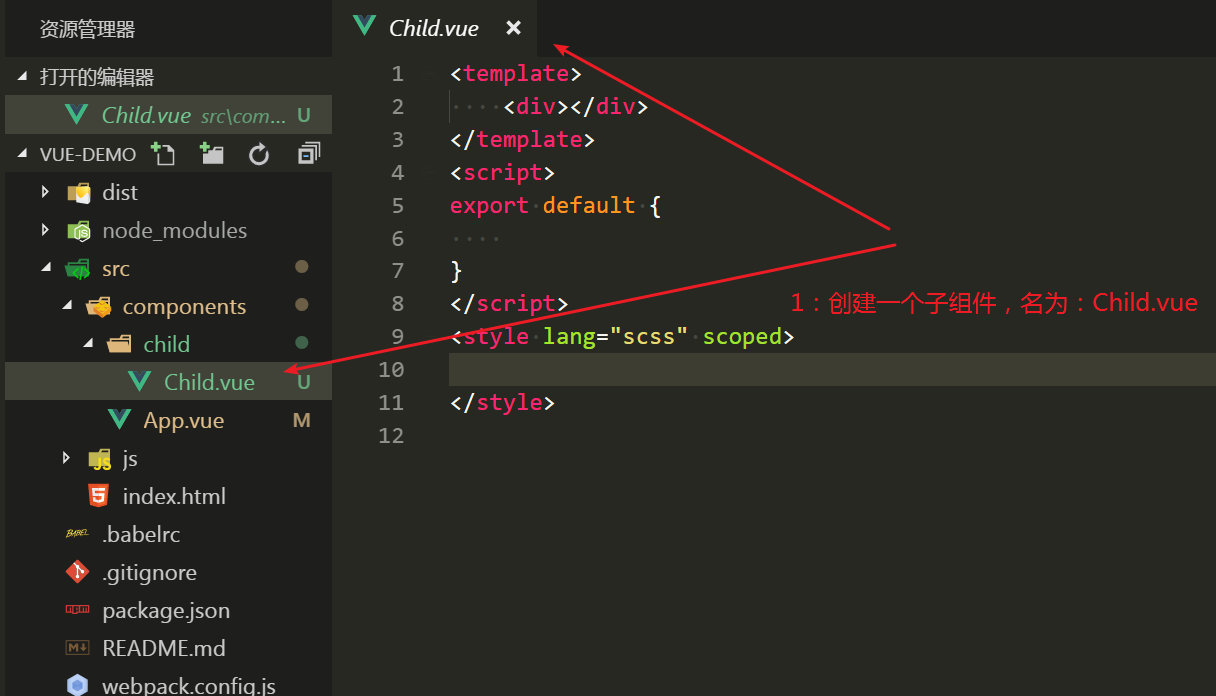Collapse the VUE-DEMO project section
1216x696 pixels.
click(23, 154)
